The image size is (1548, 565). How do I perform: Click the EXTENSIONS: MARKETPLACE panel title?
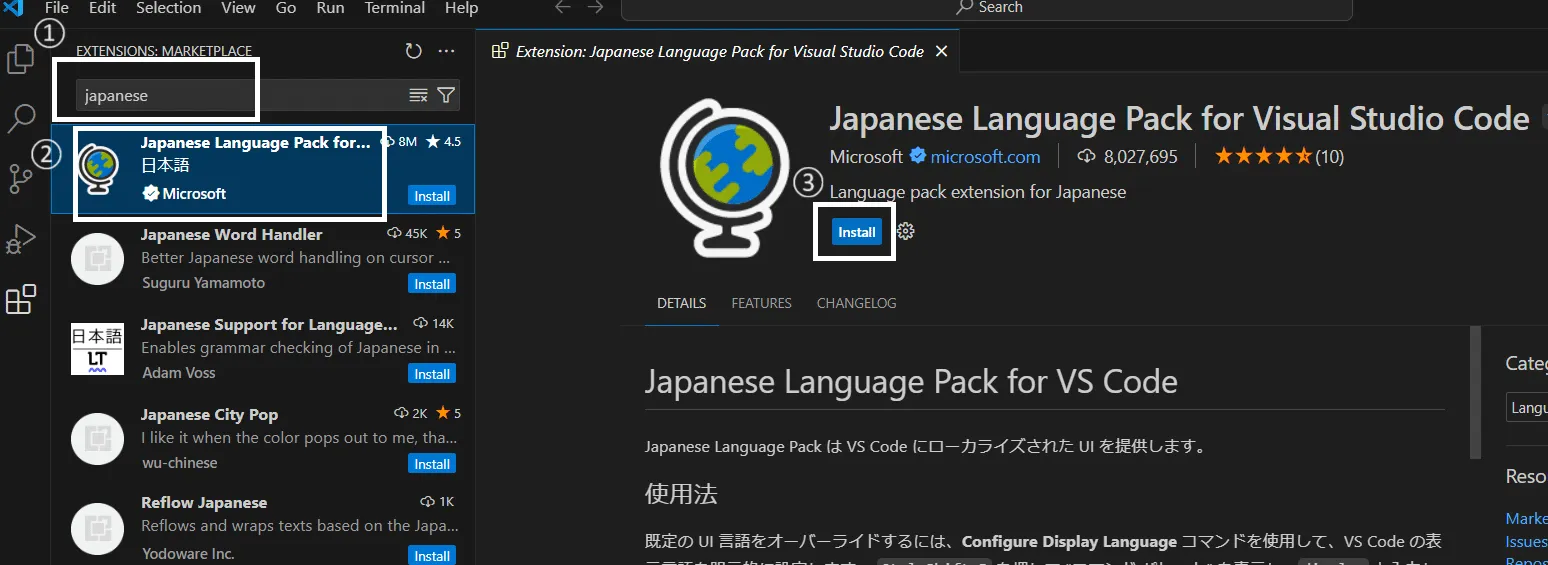pyautogui.click(x=164, y=51)
